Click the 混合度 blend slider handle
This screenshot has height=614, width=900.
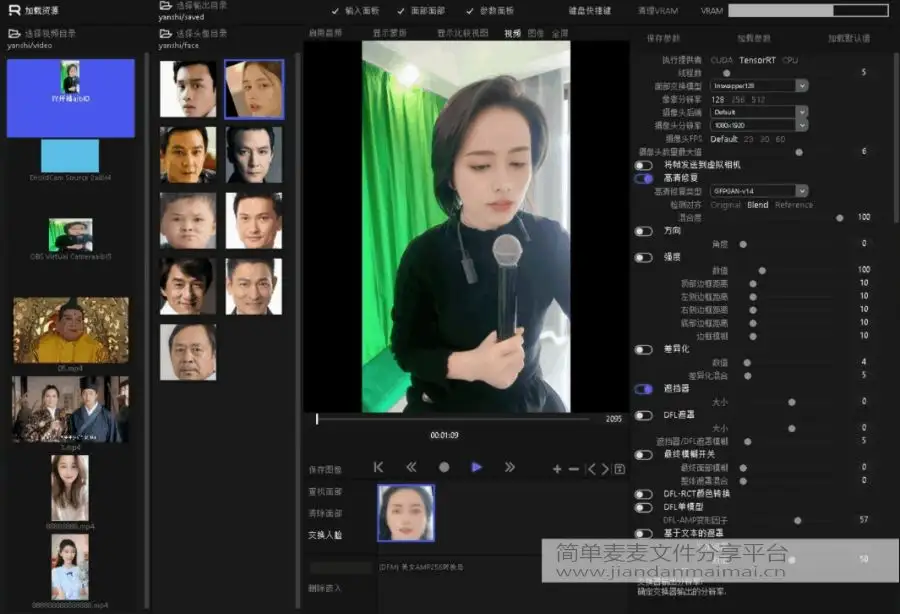(840, 218)
